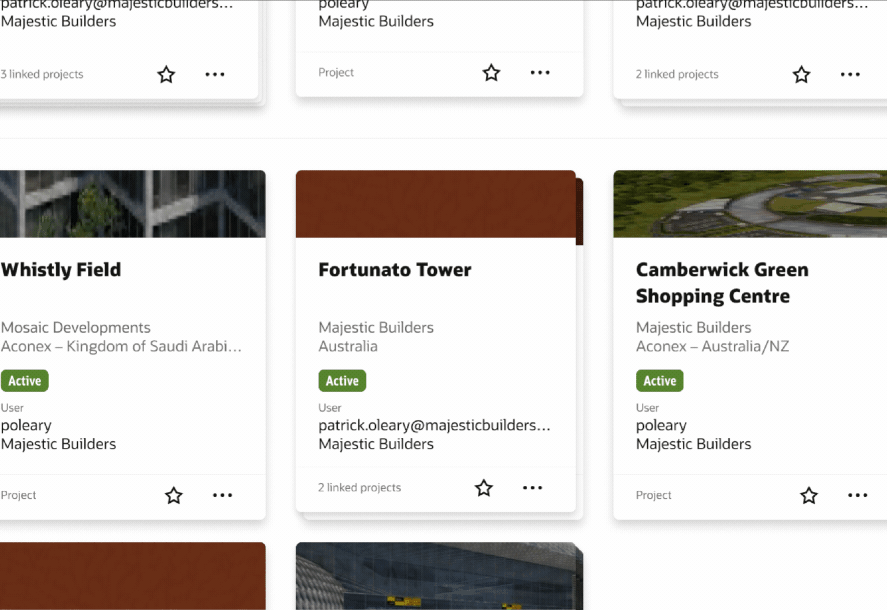Screen dimensions: 887x610
Task: Click the Project label on the Whistly Field card
Action: point(18,495)
